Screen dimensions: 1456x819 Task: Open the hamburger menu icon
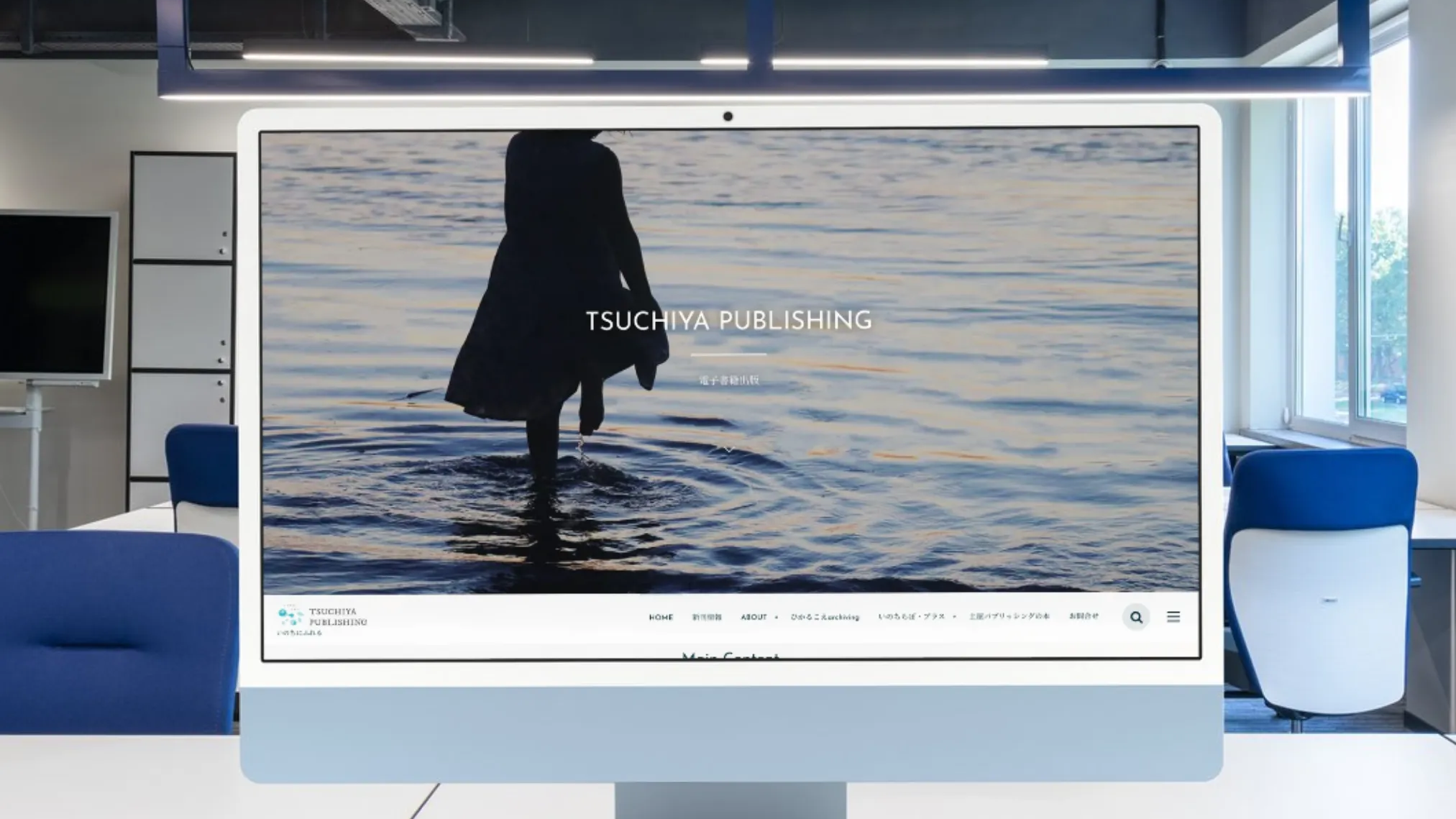[x=1173, y=616]
